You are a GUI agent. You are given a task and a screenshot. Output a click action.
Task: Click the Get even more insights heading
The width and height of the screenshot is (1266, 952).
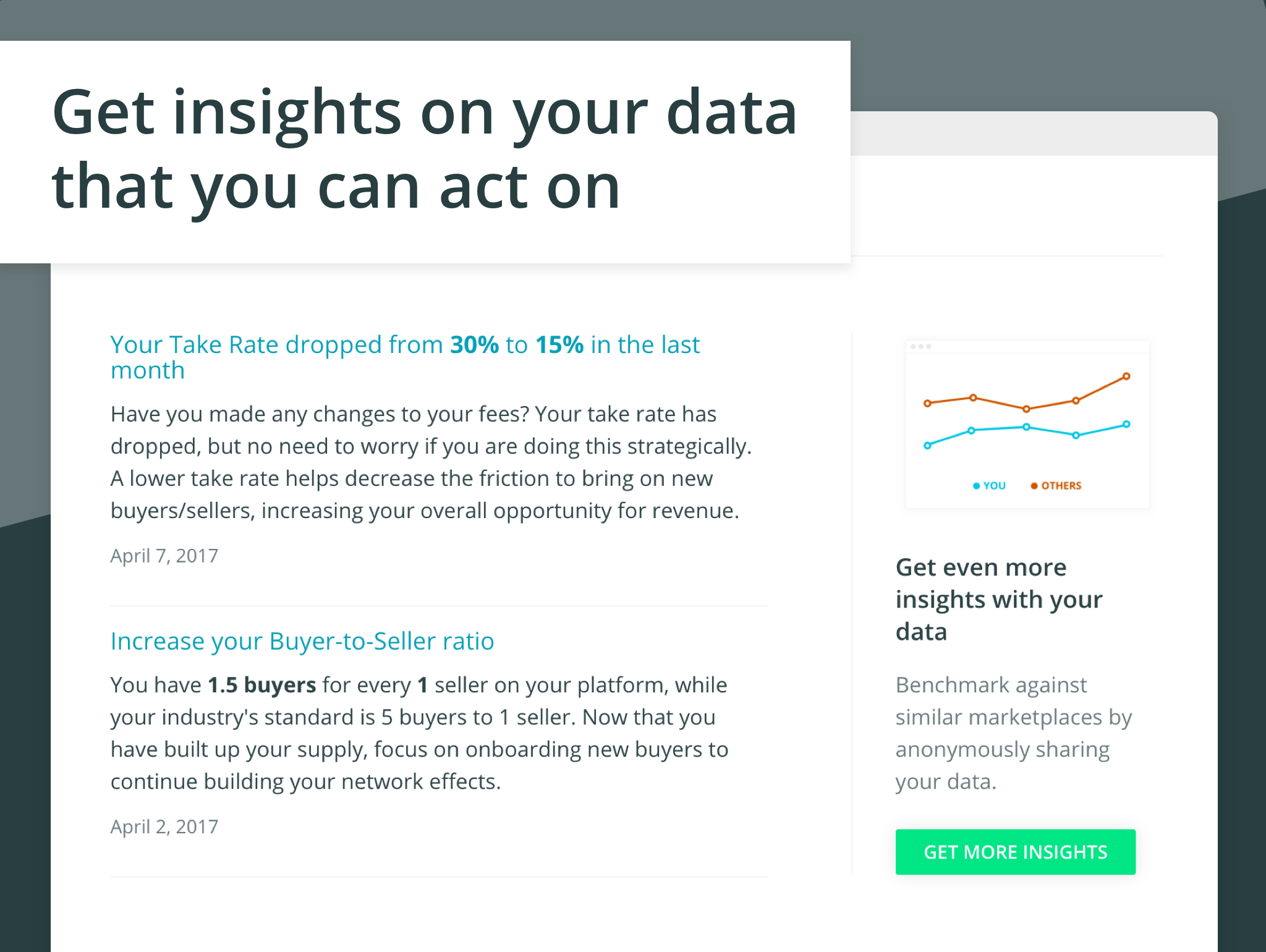(999, 599)
